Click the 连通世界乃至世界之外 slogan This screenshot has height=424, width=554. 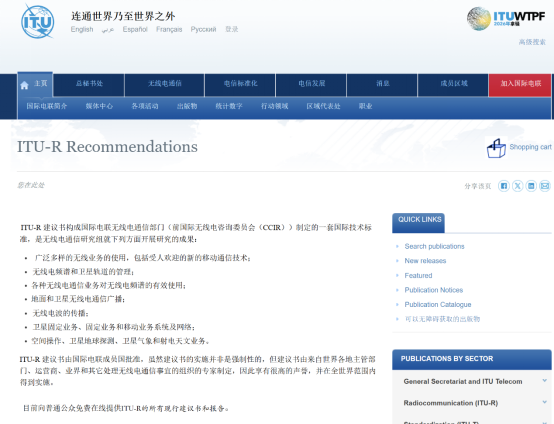(123, 16)
